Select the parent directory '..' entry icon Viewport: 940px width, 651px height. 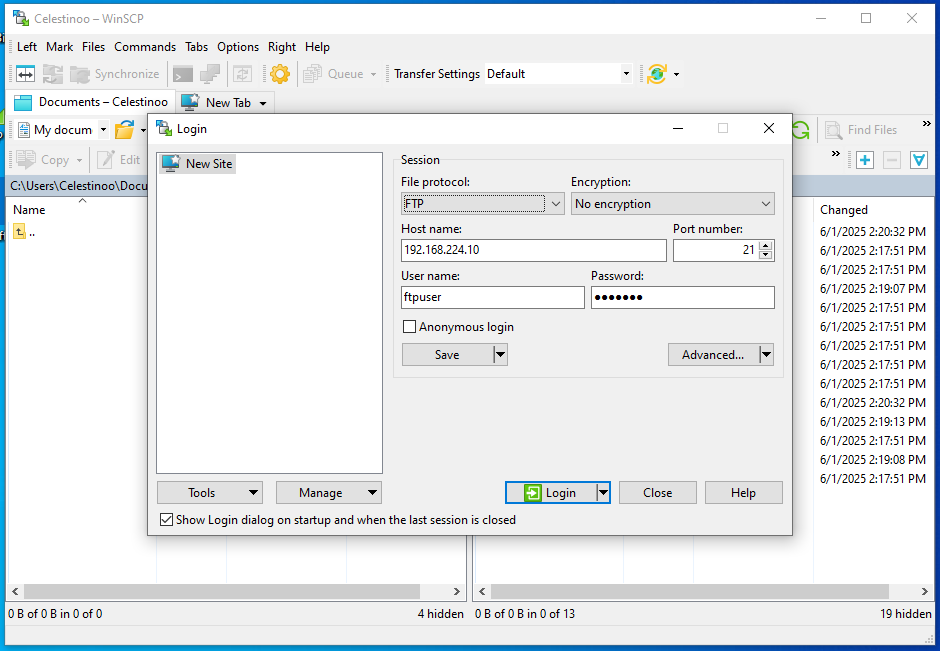(19, 232)
